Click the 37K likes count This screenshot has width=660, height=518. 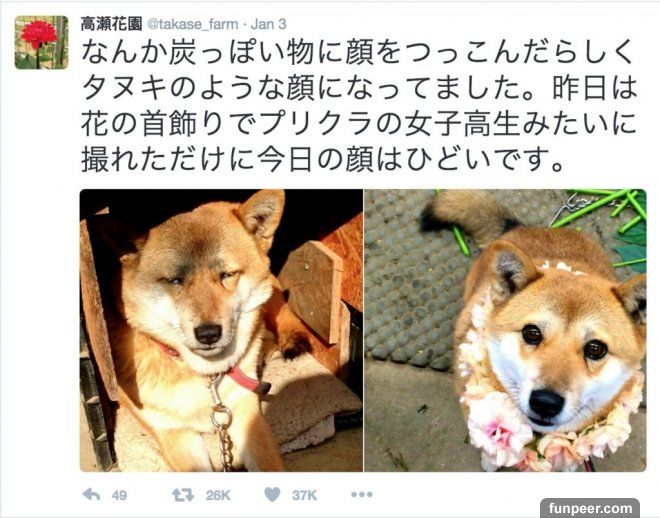(304, 495)
